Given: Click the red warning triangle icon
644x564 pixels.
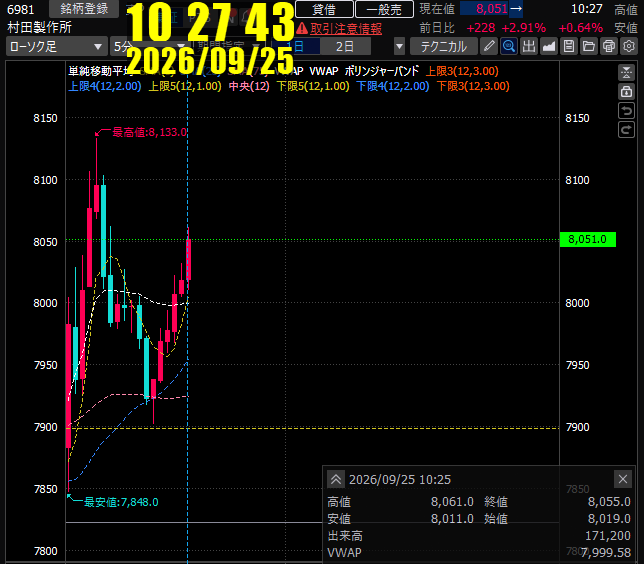Looking at the screenshot, I should point(302,28).
